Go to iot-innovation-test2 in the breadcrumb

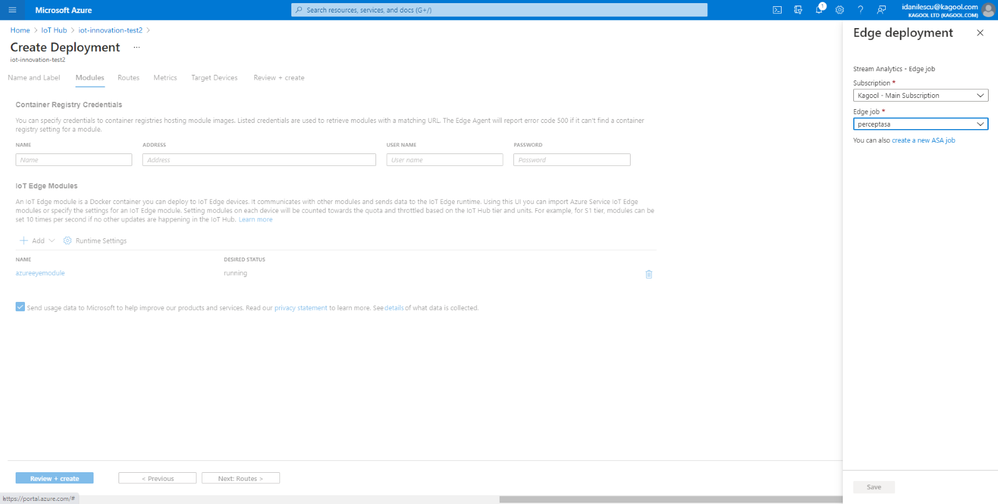(111, 30)
